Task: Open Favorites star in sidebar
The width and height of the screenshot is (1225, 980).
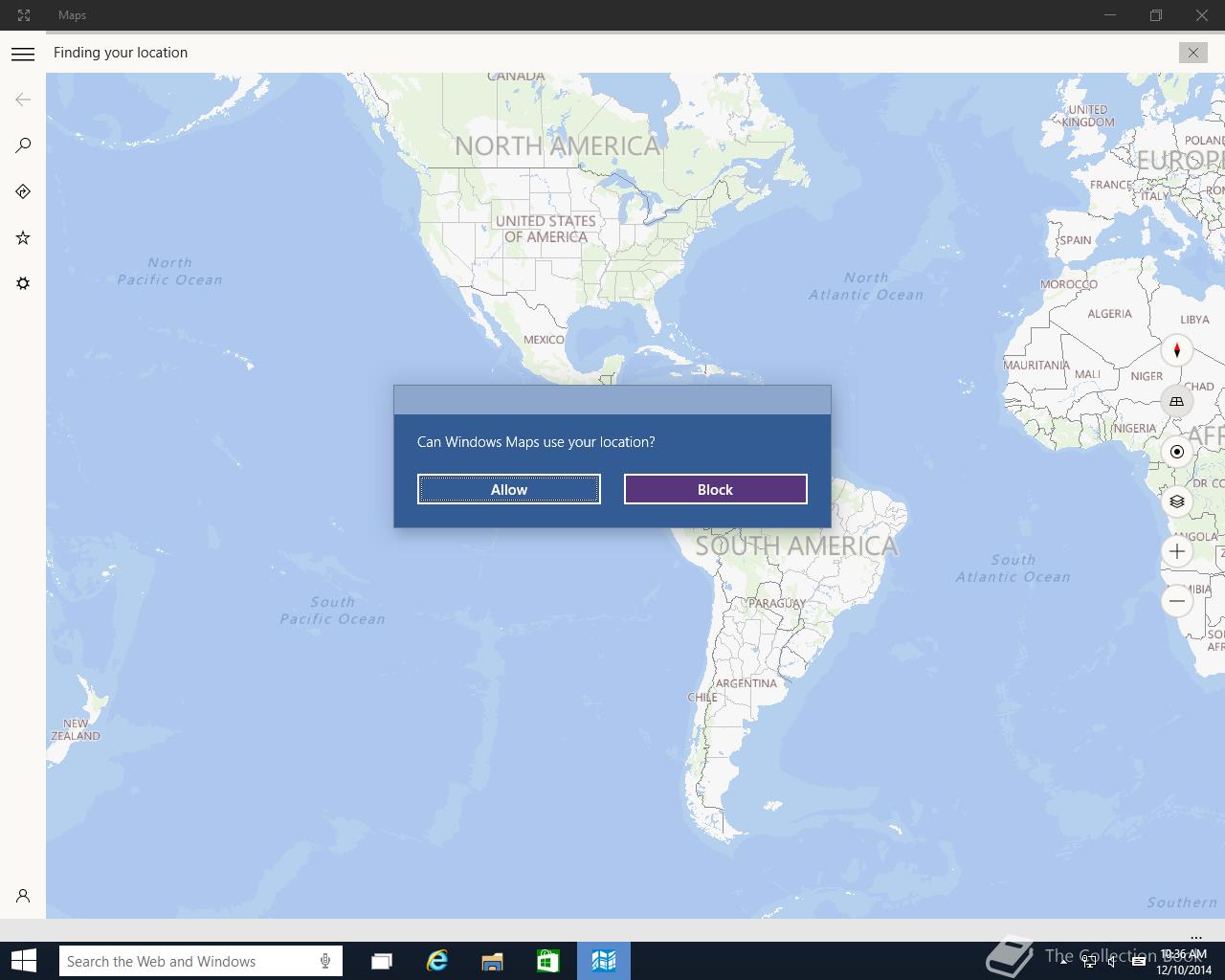Action: click(x=23, y=237)
